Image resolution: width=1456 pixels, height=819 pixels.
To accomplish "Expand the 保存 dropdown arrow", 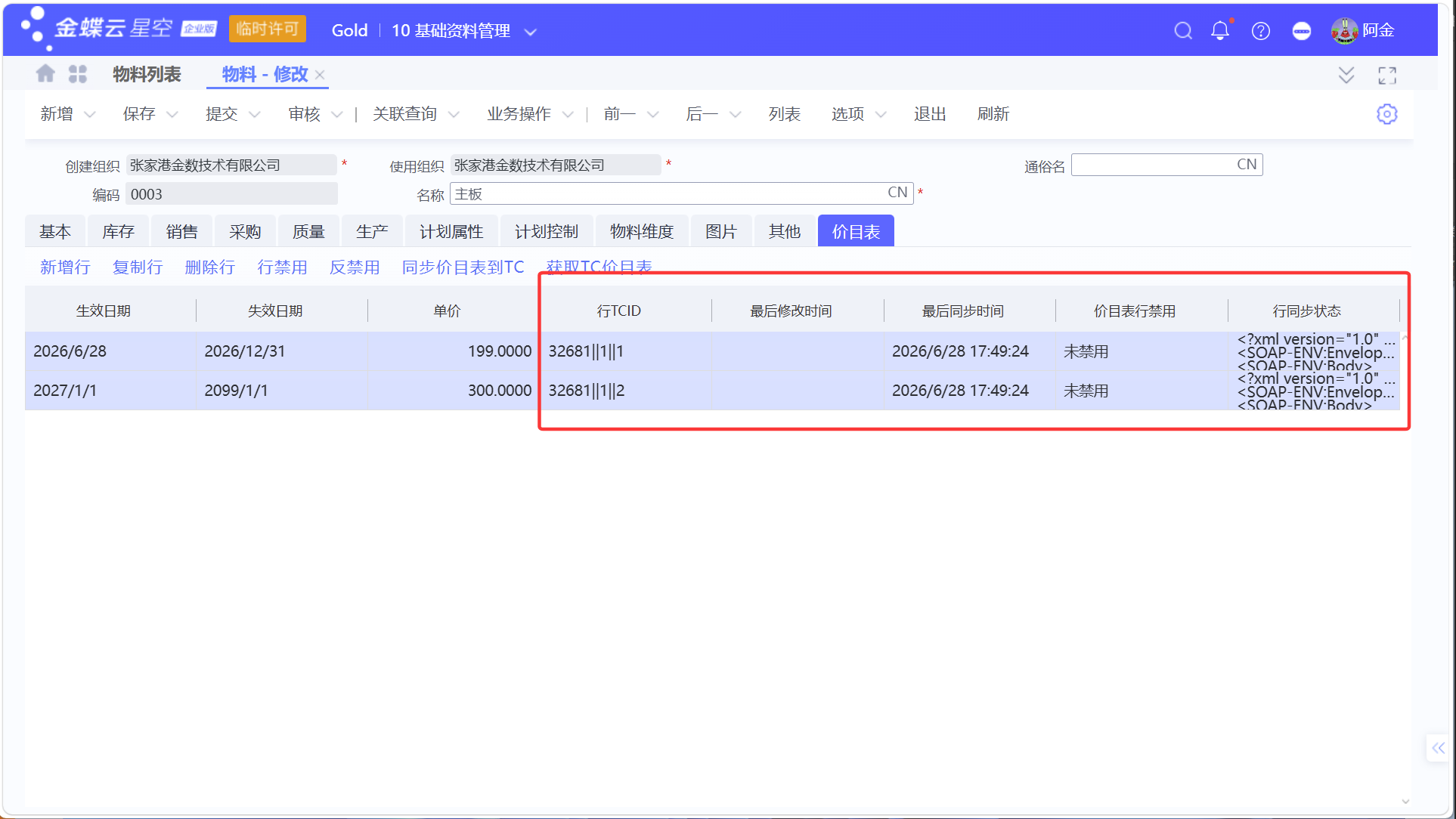I will click(x=172, y=115).
